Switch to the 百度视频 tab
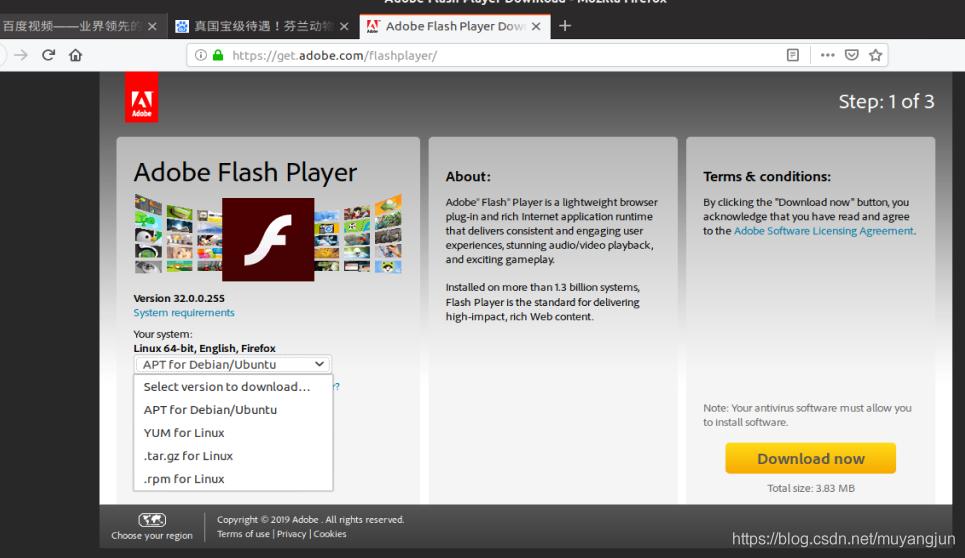The image size is (965, 558). coord(73,26)
